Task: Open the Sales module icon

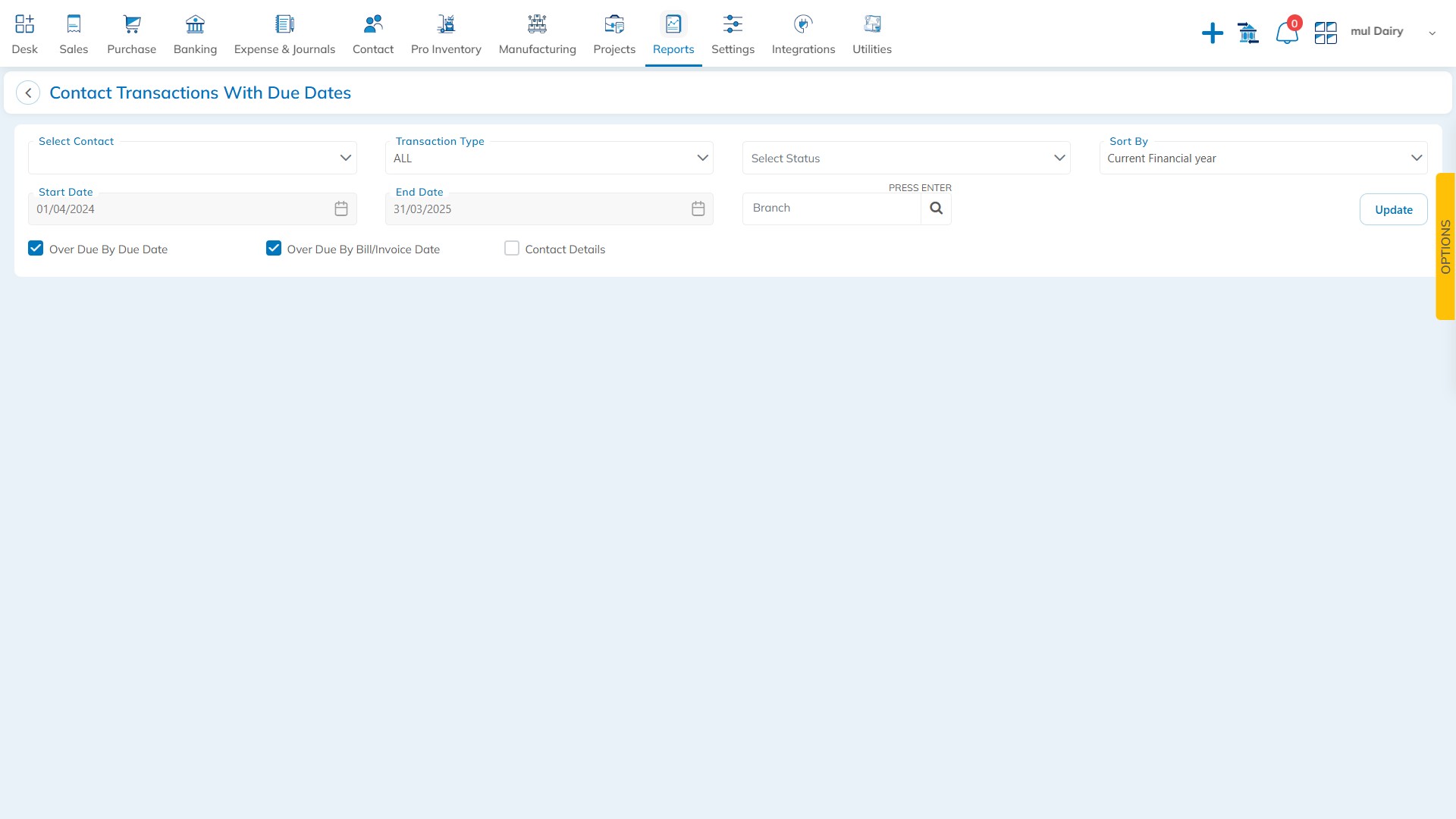Action: coord(74,24)
